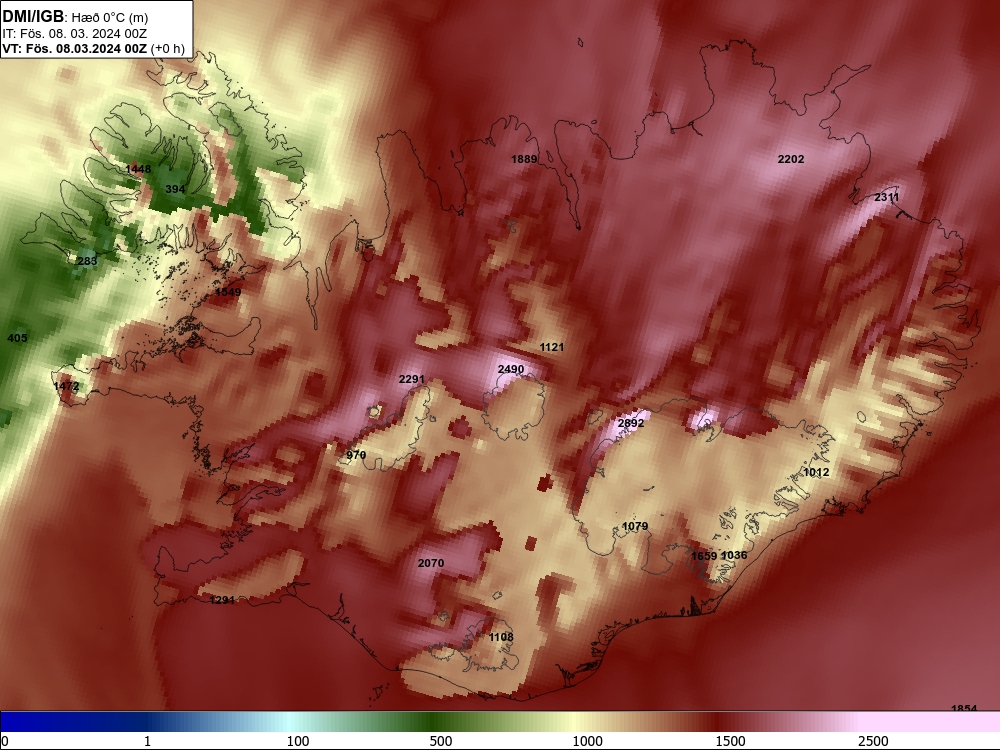The image size is (1000, 750).
Task: Click the 2291 height value
Action: point(411,379)
